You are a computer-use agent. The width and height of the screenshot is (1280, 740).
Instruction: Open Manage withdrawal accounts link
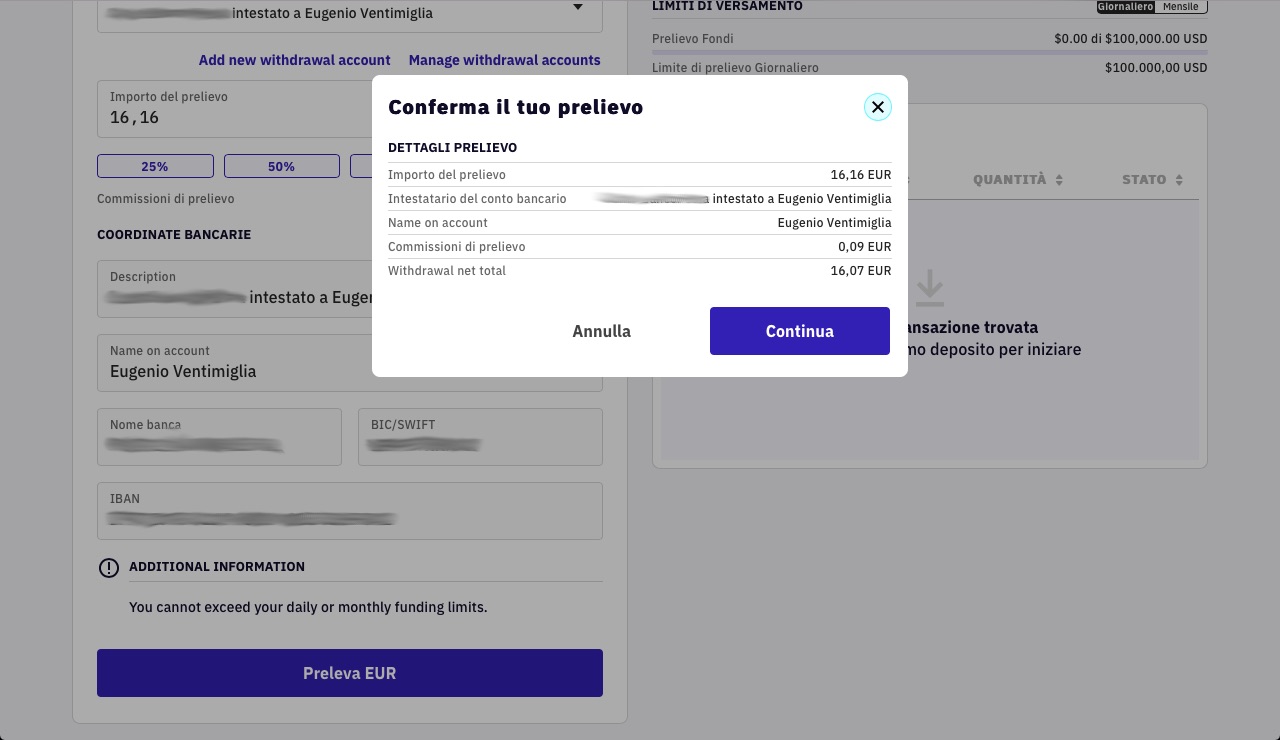[x=505, y=60]
